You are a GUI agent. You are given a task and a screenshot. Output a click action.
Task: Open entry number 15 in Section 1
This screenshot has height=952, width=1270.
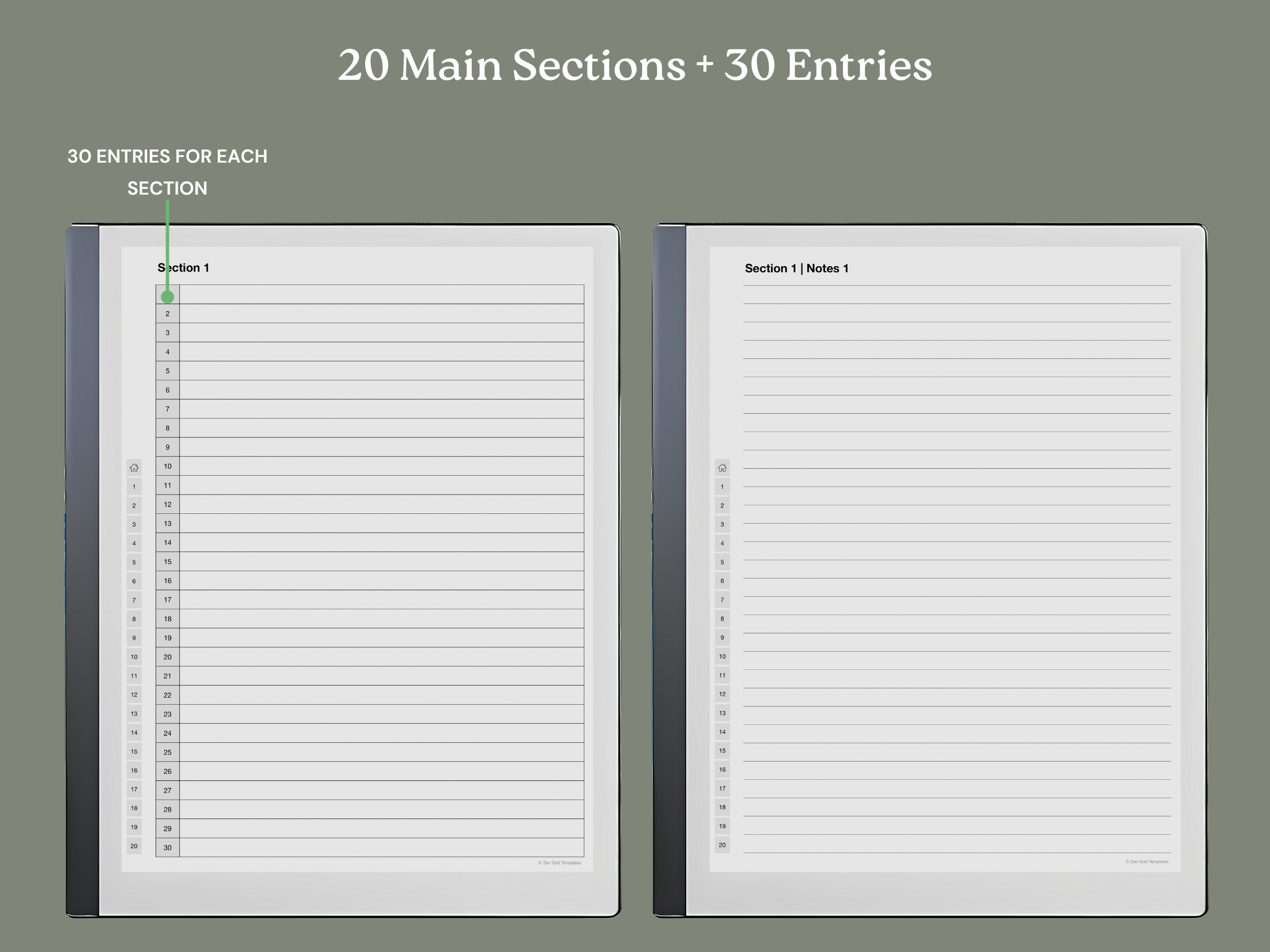coord(168,562)
